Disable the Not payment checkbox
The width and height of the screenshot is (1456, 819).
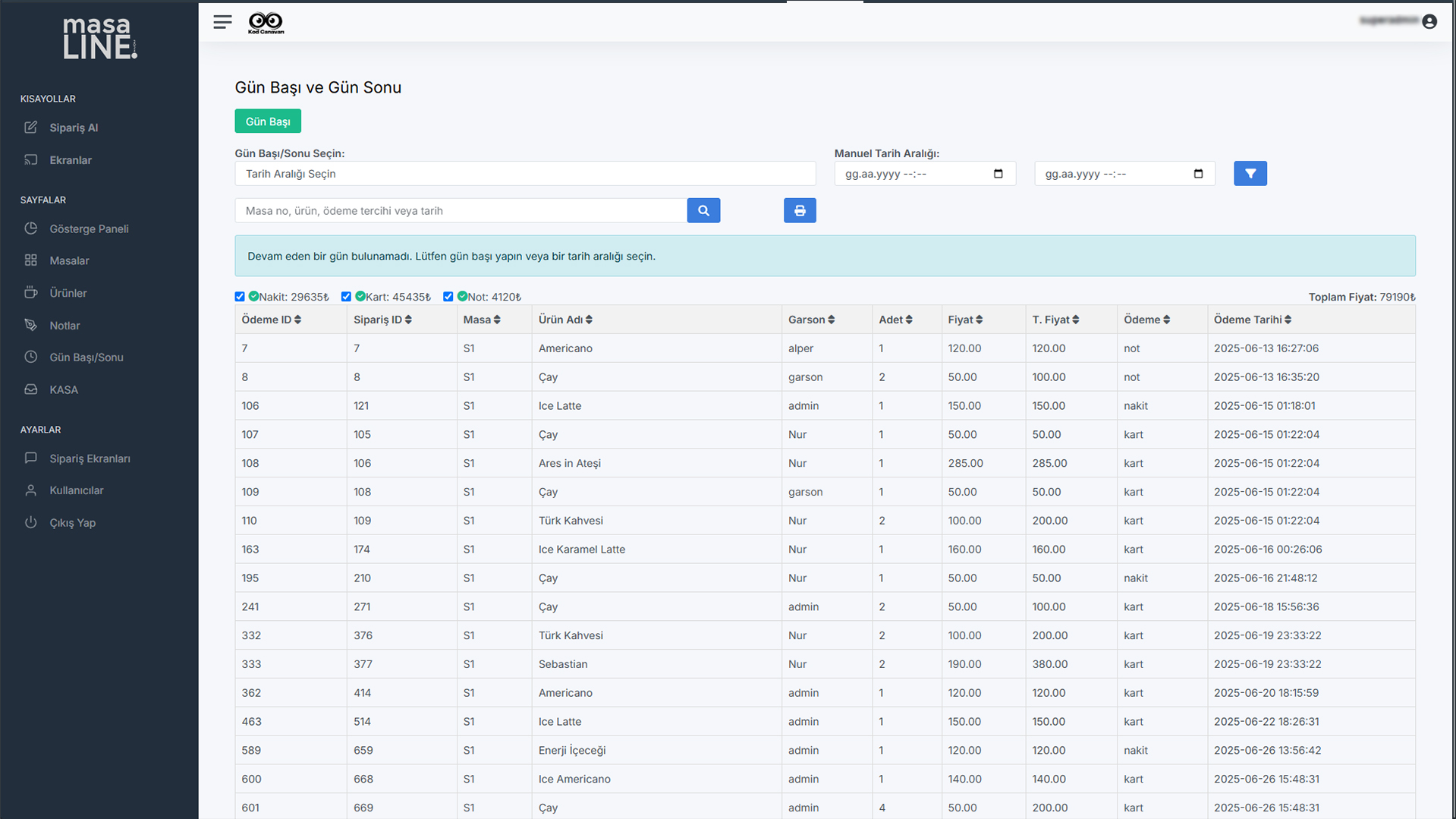pos(448,297)
